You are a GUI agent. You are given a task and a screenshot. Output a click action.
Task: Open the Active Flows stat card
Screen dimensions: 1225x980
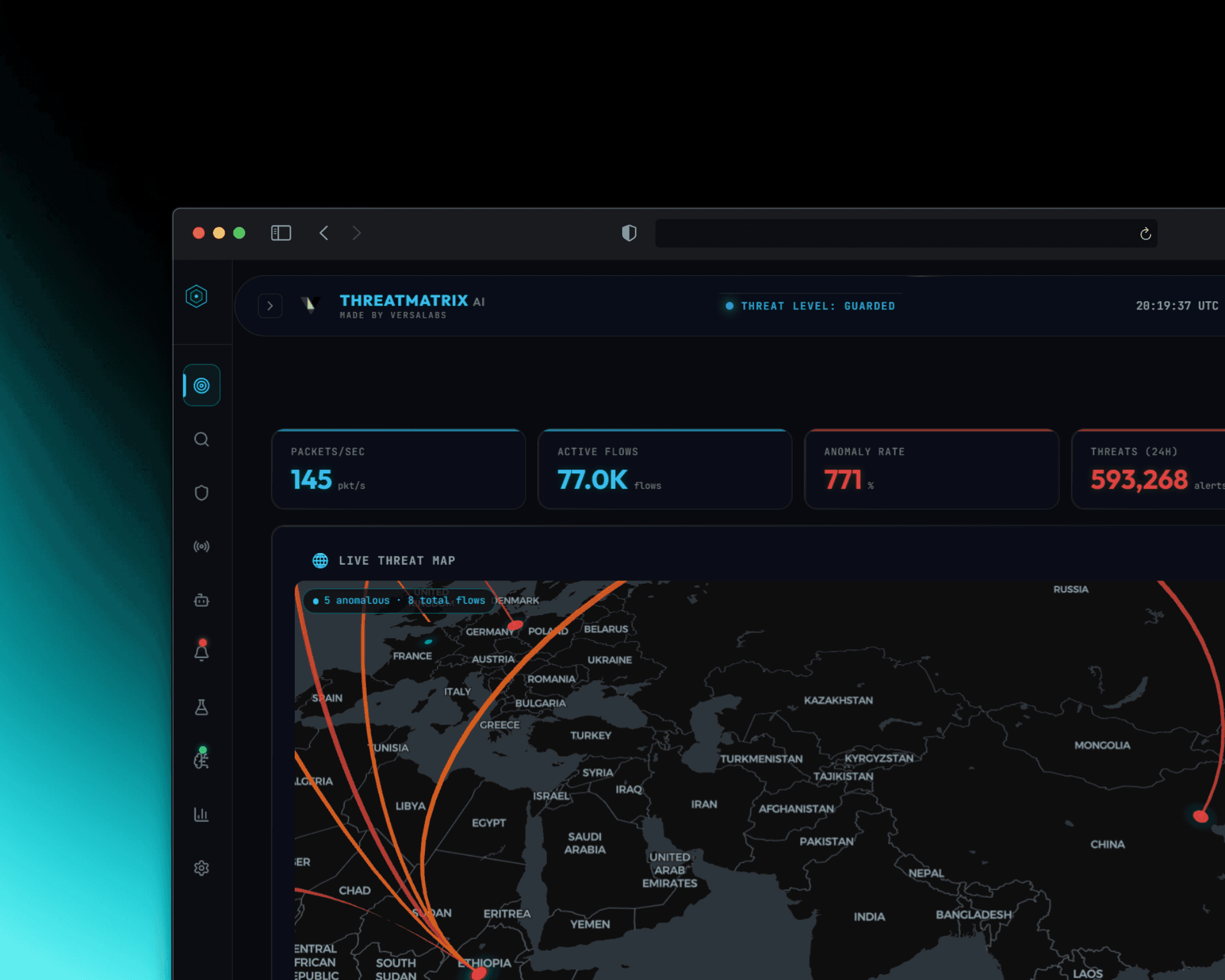pos(665,469)
